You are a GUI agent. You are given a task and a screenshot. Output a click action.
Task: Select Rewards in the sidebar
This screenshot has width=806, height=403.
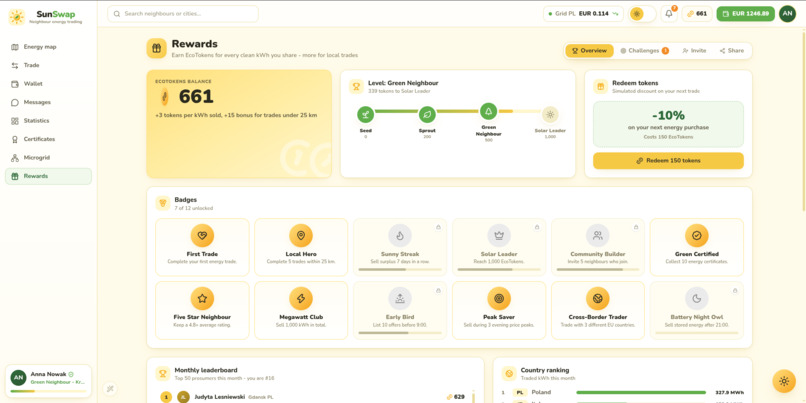[x=48, y=176]
